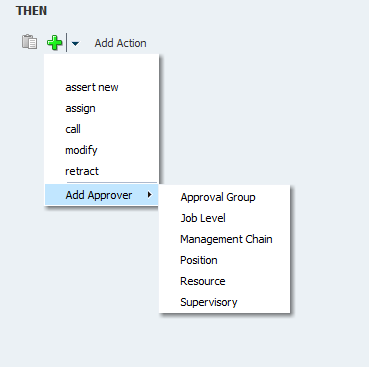Image resolution: width=369 pixels, height=367 pixels.
Task: Click the THEN section heading
Action: (31, 11)
